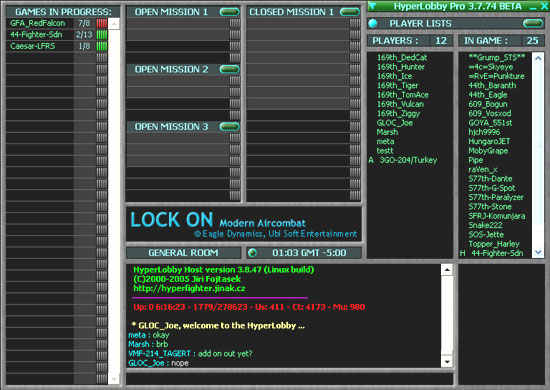Click the red signal bars for GFA_RedFalcon
Screen dimensions: 550x390
[102, 23]
